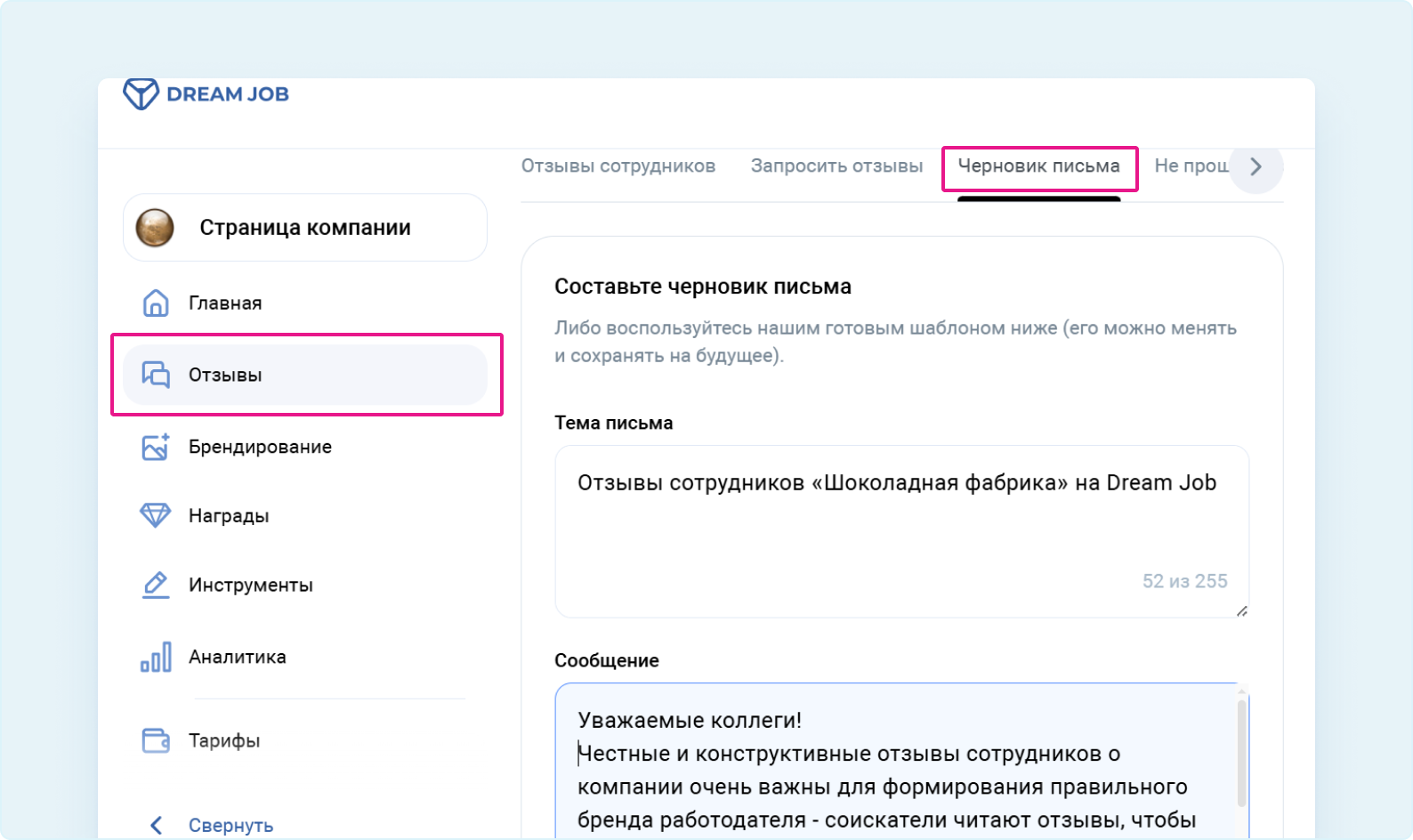Open the Страница компании selector
Screen dimensions: 1413x840
305,228
